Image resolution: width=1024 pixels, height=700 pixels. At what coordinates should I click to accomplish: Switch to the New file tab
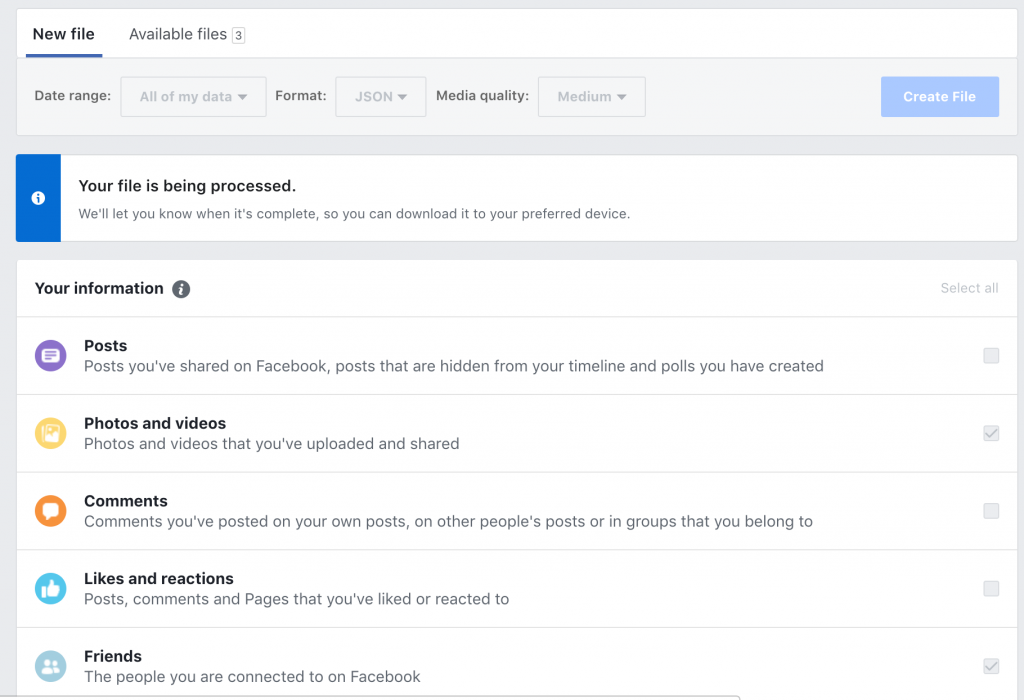63,34
